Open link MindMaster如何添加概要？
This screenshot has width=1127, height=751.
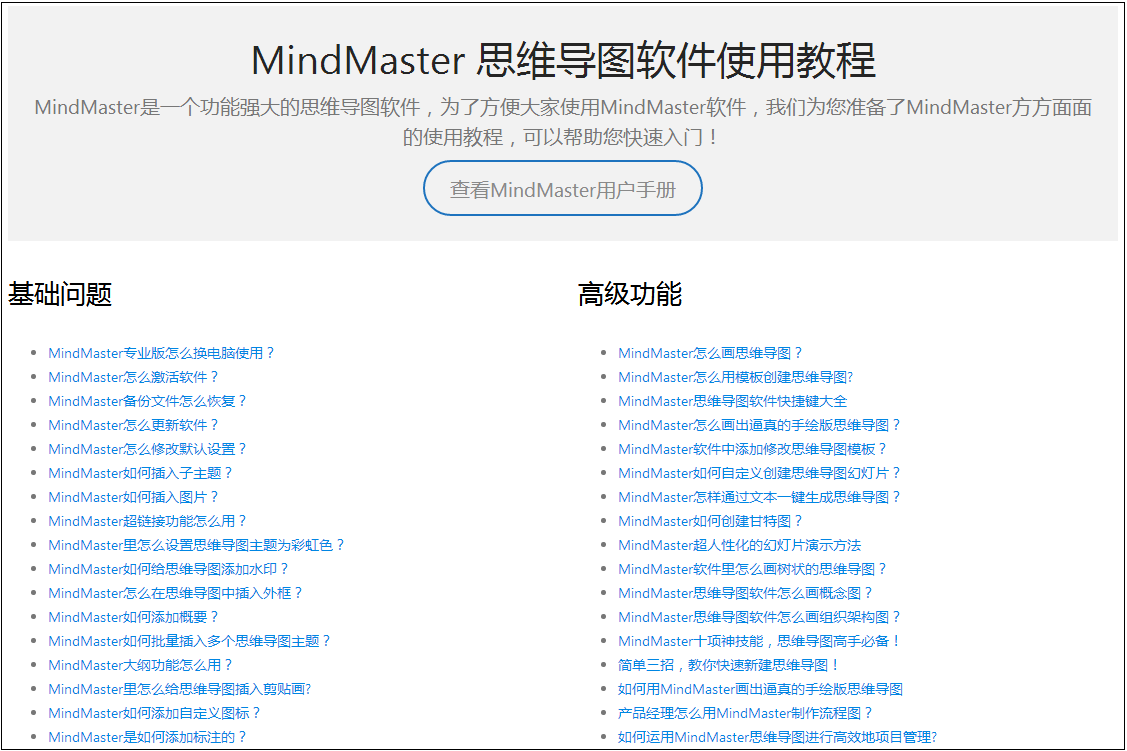tap(134, 617)
